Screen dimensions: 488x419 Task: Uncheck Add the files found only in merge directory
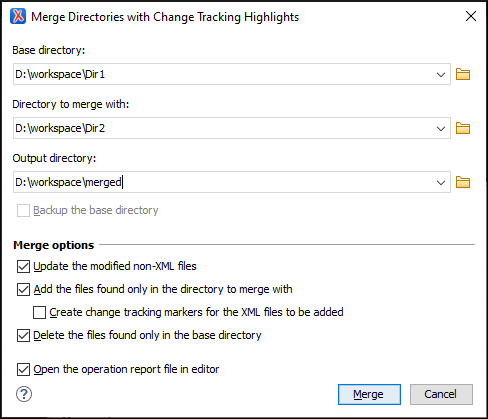click(x=23, y=290)
